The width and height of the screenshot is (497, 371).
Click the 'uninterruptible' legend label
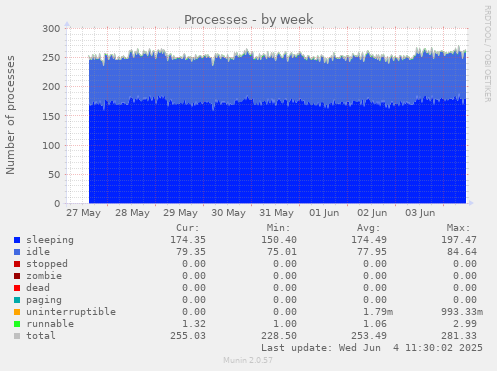pos(71,312)
